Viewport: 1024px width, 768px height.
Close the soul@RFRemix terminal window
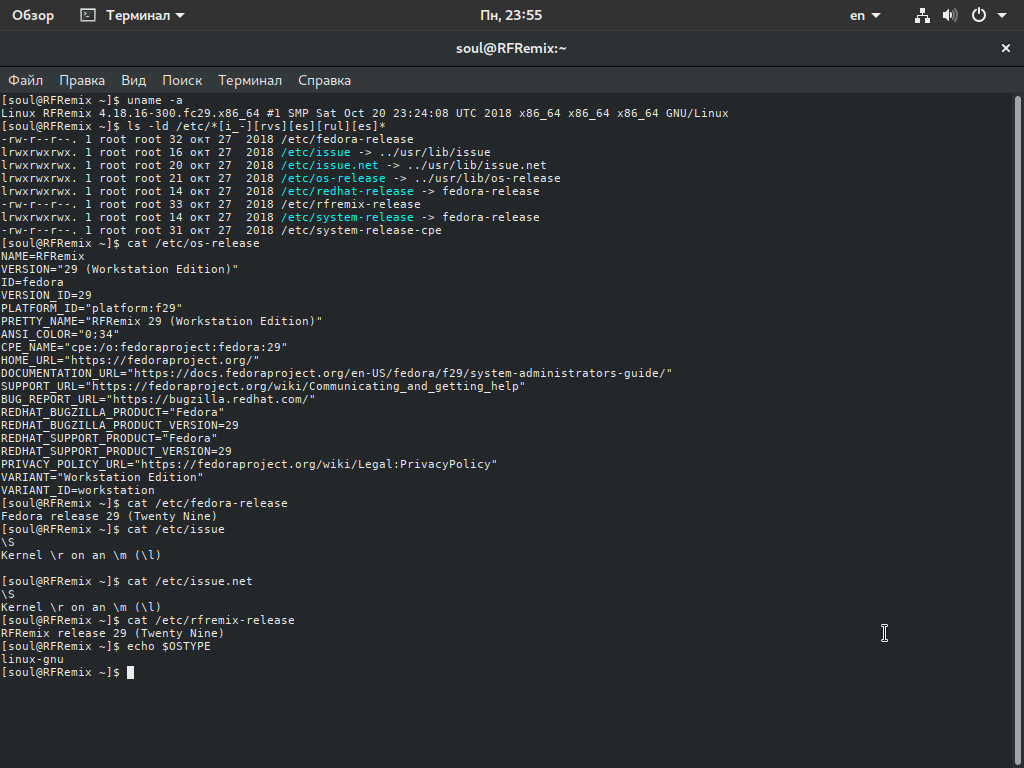pyautogui.click(x=1006, y=48)
